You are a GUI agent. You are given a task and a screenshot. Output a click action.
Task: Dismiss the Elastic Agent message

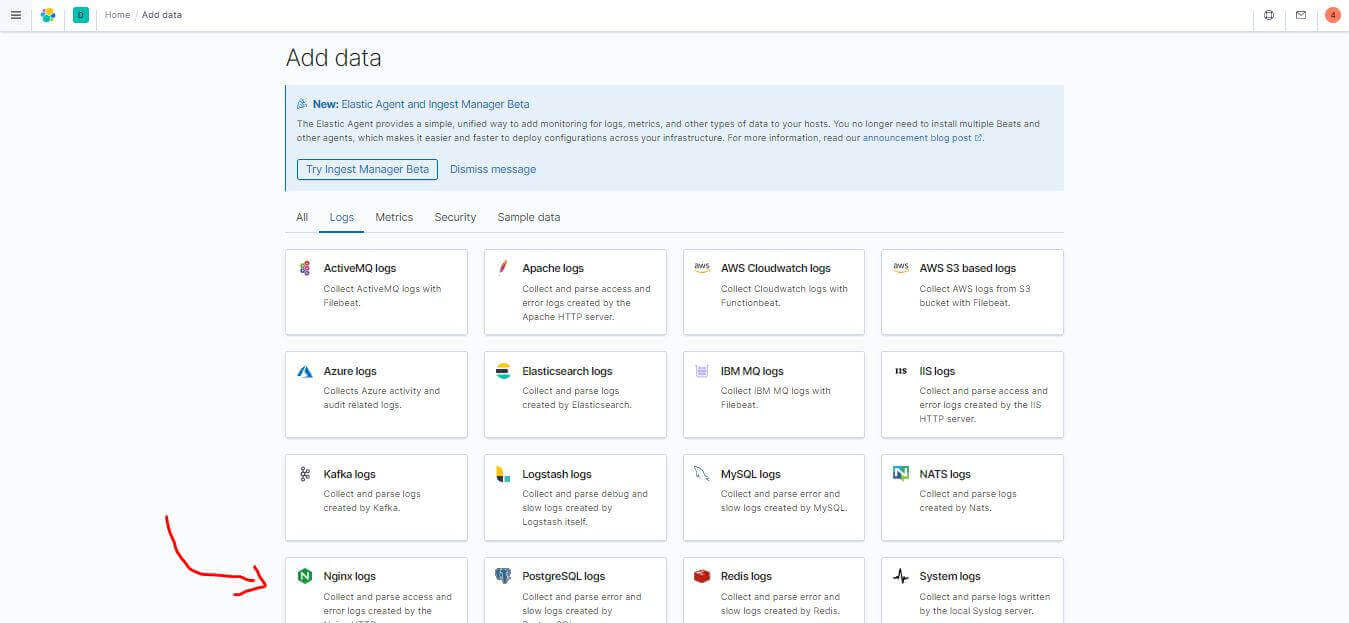point(493,169)
